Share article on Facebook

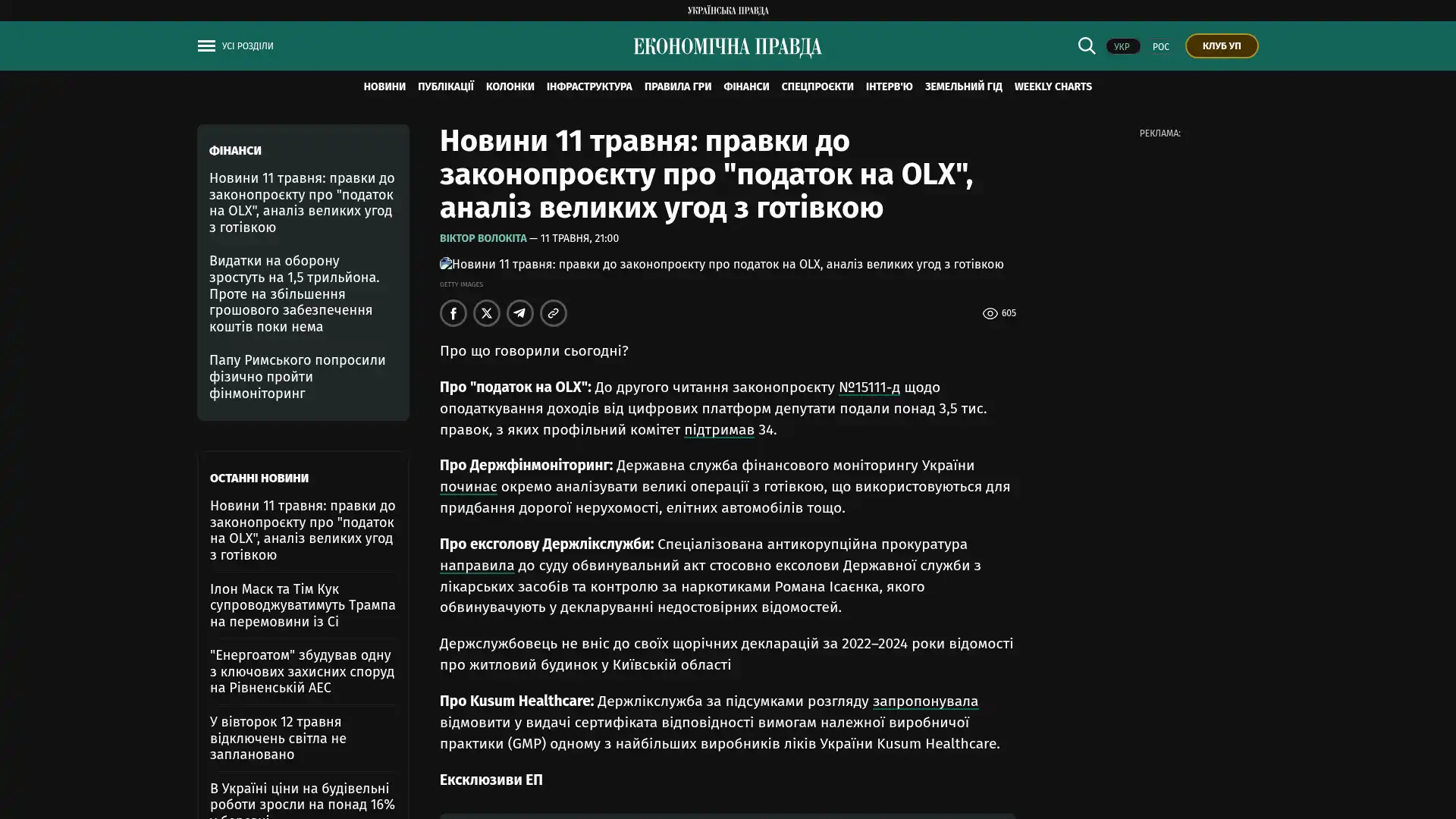(453, 313)
